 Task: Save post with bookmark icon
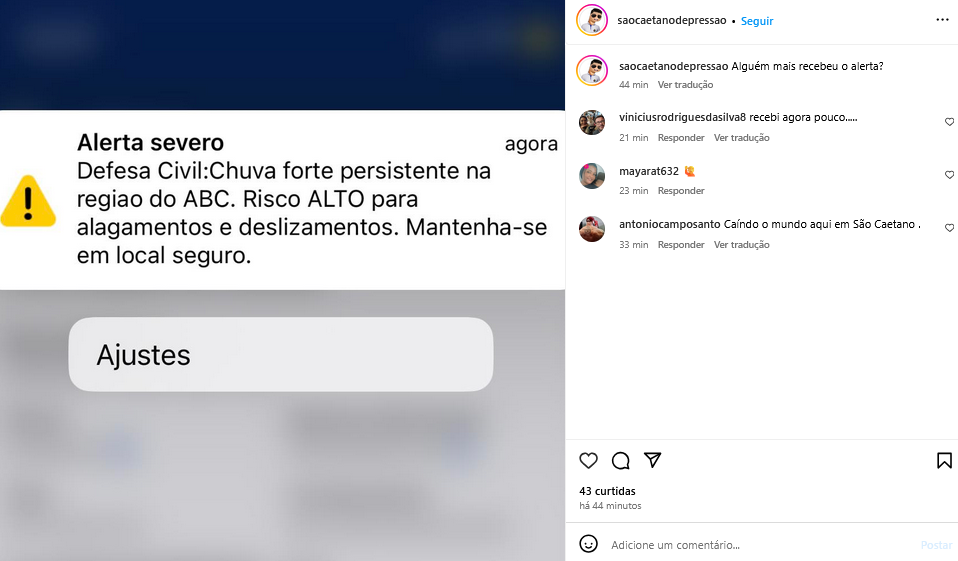coord(944,460)
